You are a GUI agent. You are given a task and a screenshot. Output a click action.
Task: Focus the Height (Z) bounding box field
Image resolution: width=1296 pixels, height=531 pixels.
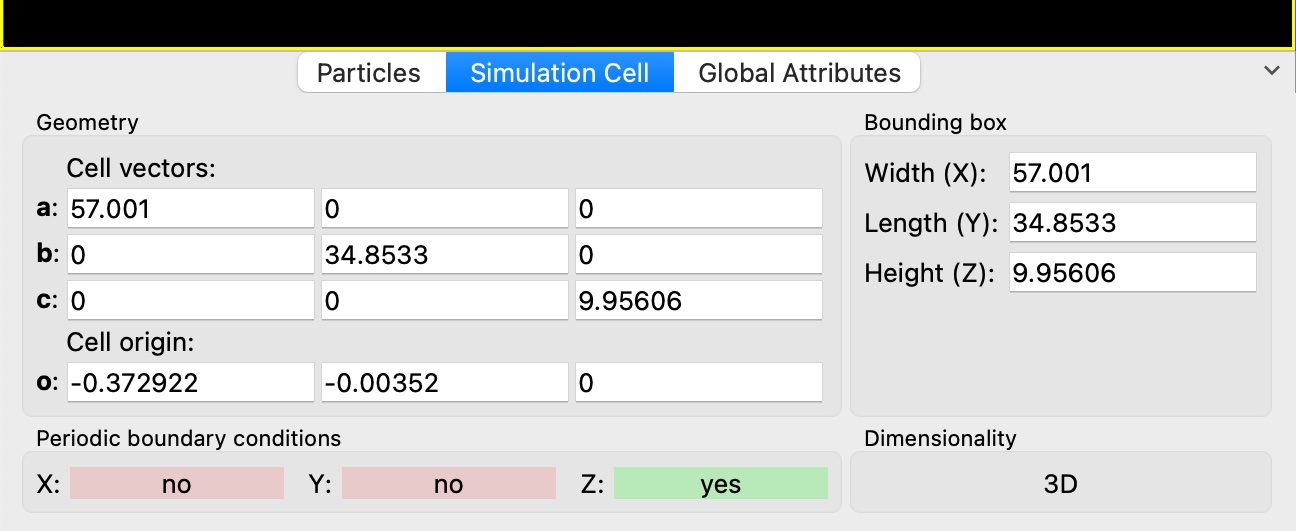[x=1132, y=273]
